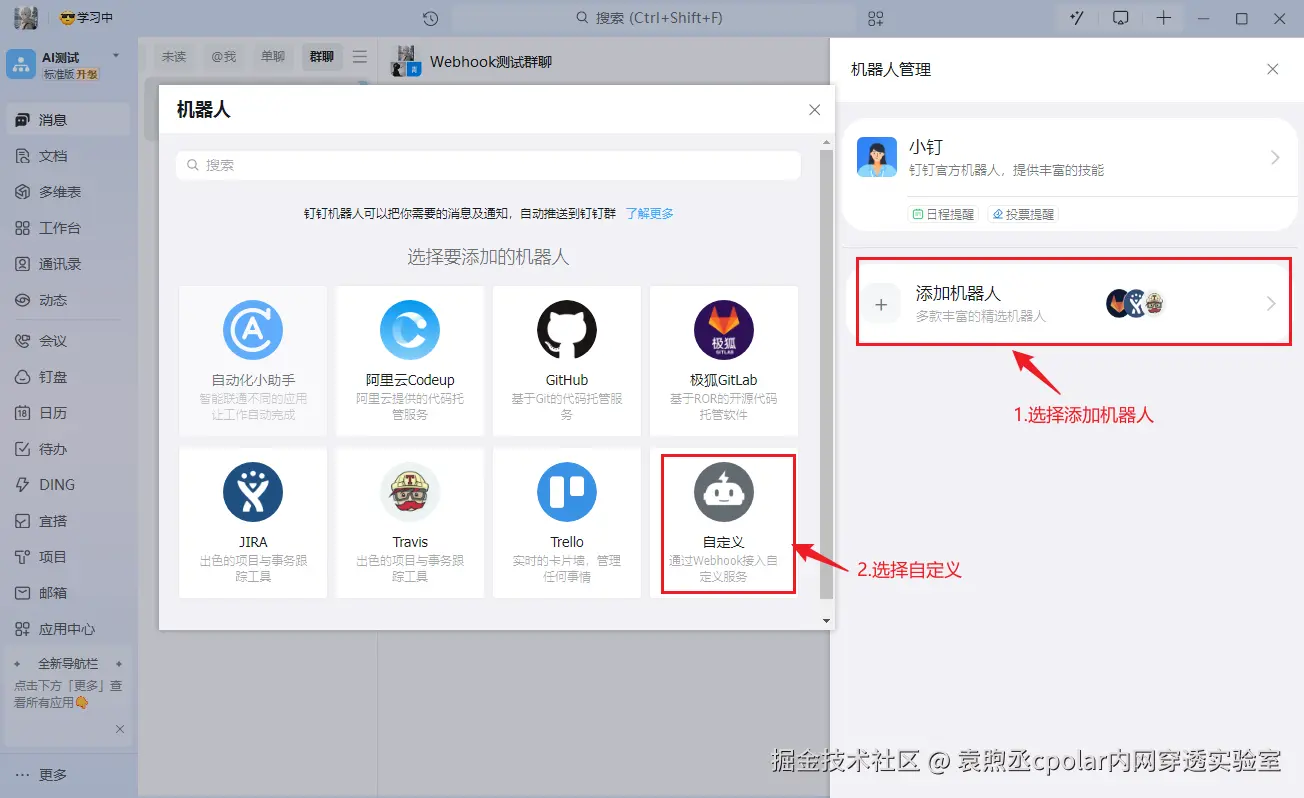Viewport: 1304px width, 798px height.
Task: Choose the JIRA robot card
Action: [253, 523]
